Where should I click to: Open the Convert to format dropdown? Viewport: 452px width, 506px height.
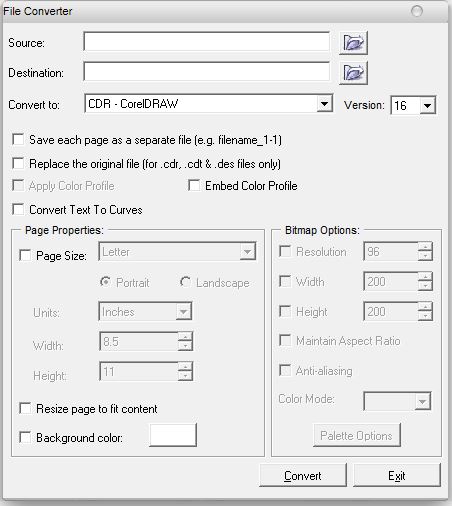pyautogui.click(x=324, y=104)
